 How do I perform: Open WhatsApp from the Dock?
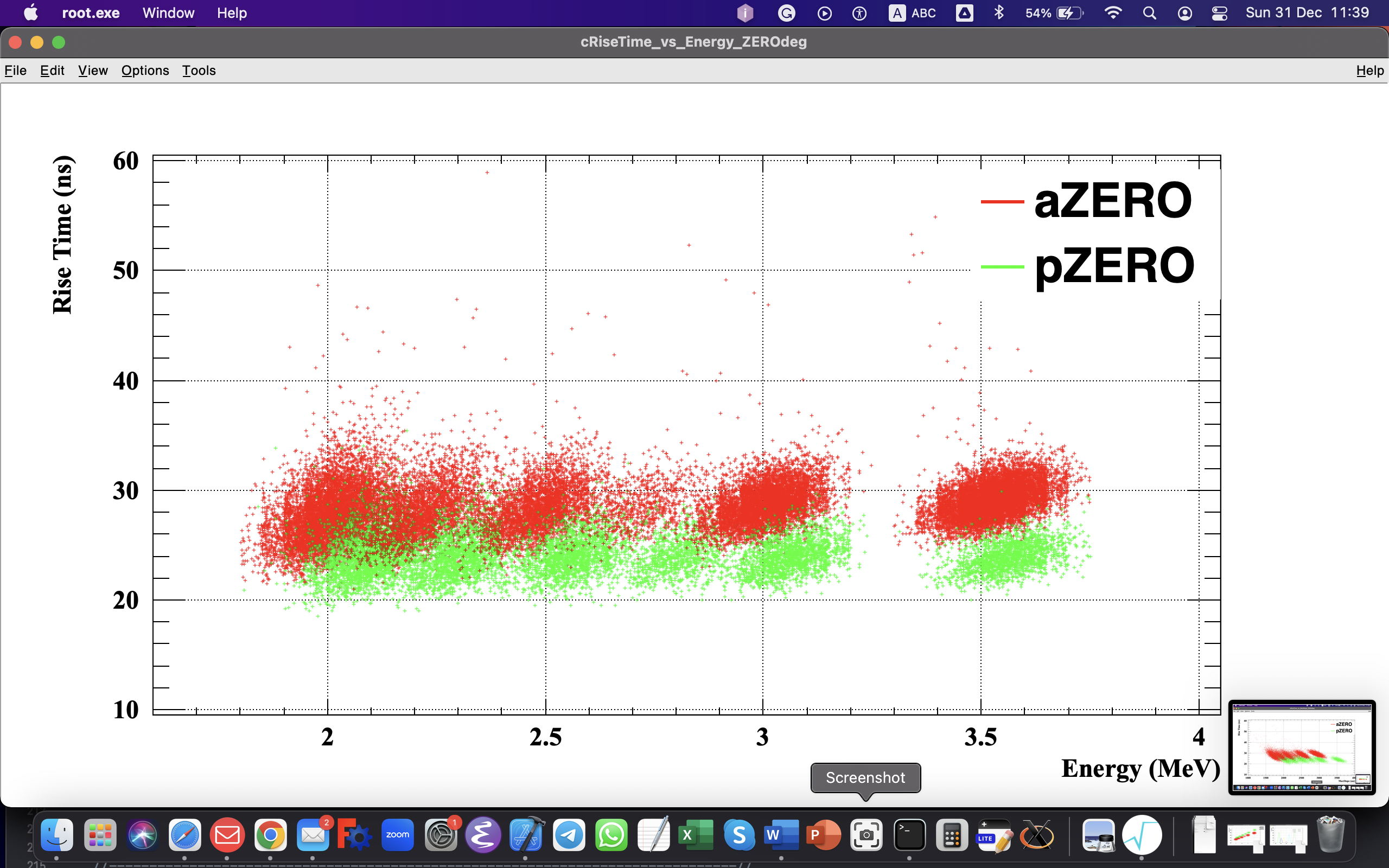[x=611, y=835]
